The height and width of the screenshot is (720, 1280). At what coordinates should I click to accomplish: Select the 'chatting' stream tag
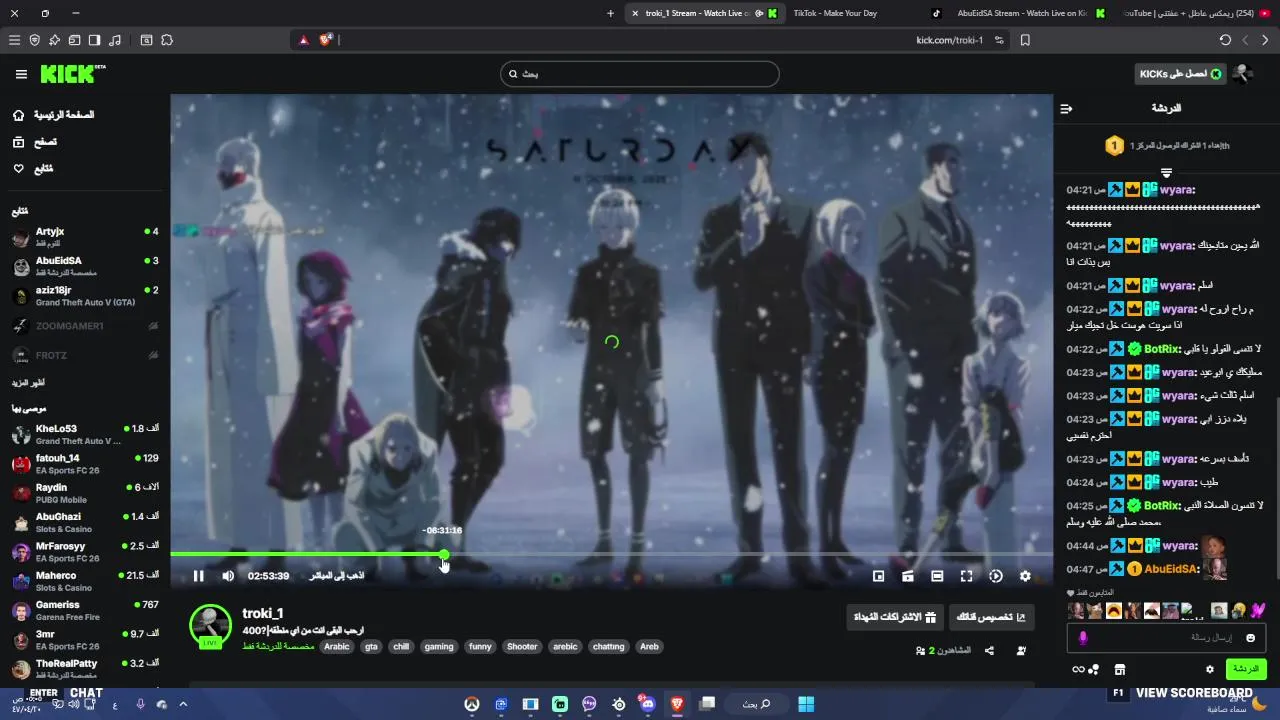[608, 647]
